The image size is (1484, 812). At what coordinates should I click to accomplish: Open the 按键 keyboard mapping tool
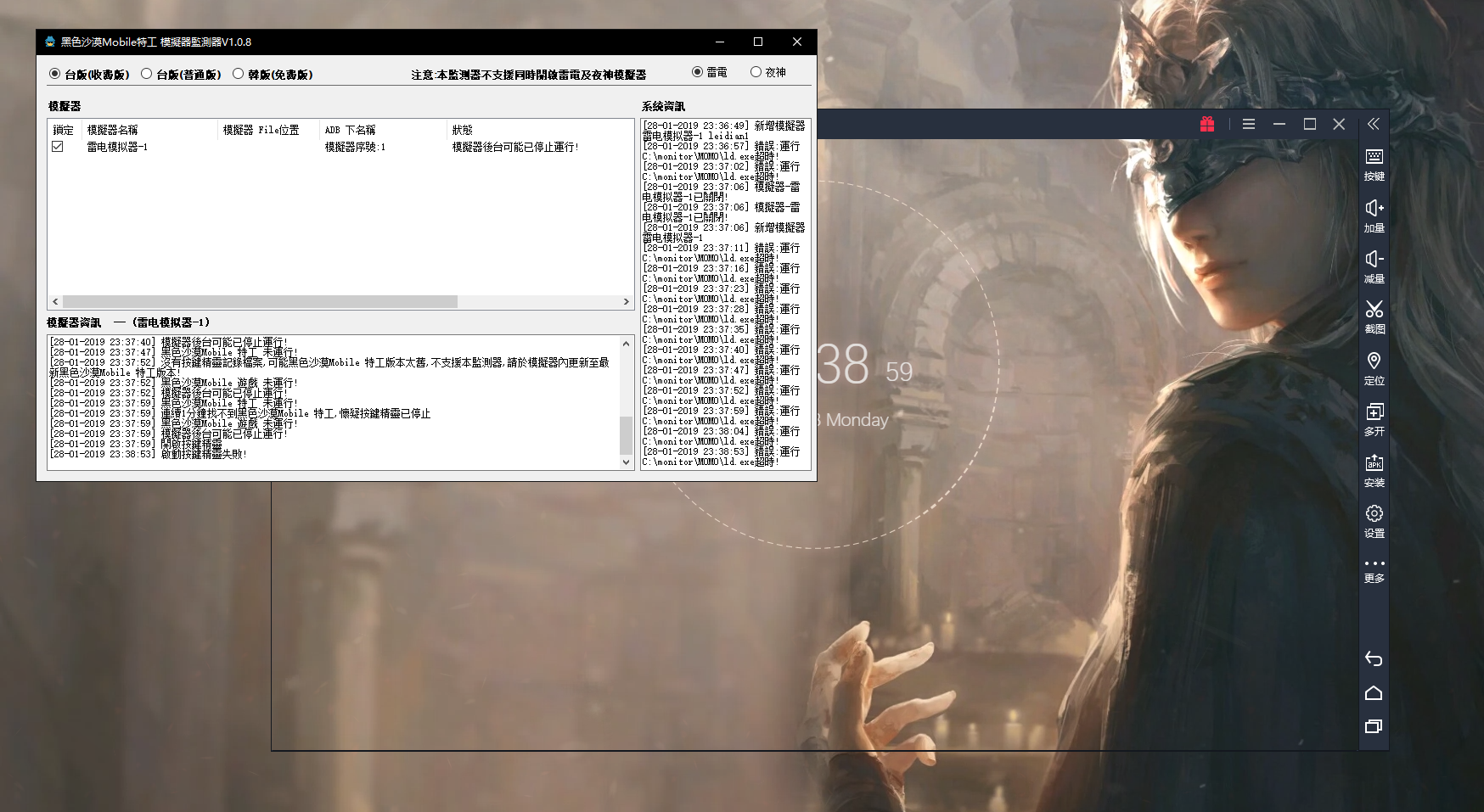click(x=1374, y=165)
